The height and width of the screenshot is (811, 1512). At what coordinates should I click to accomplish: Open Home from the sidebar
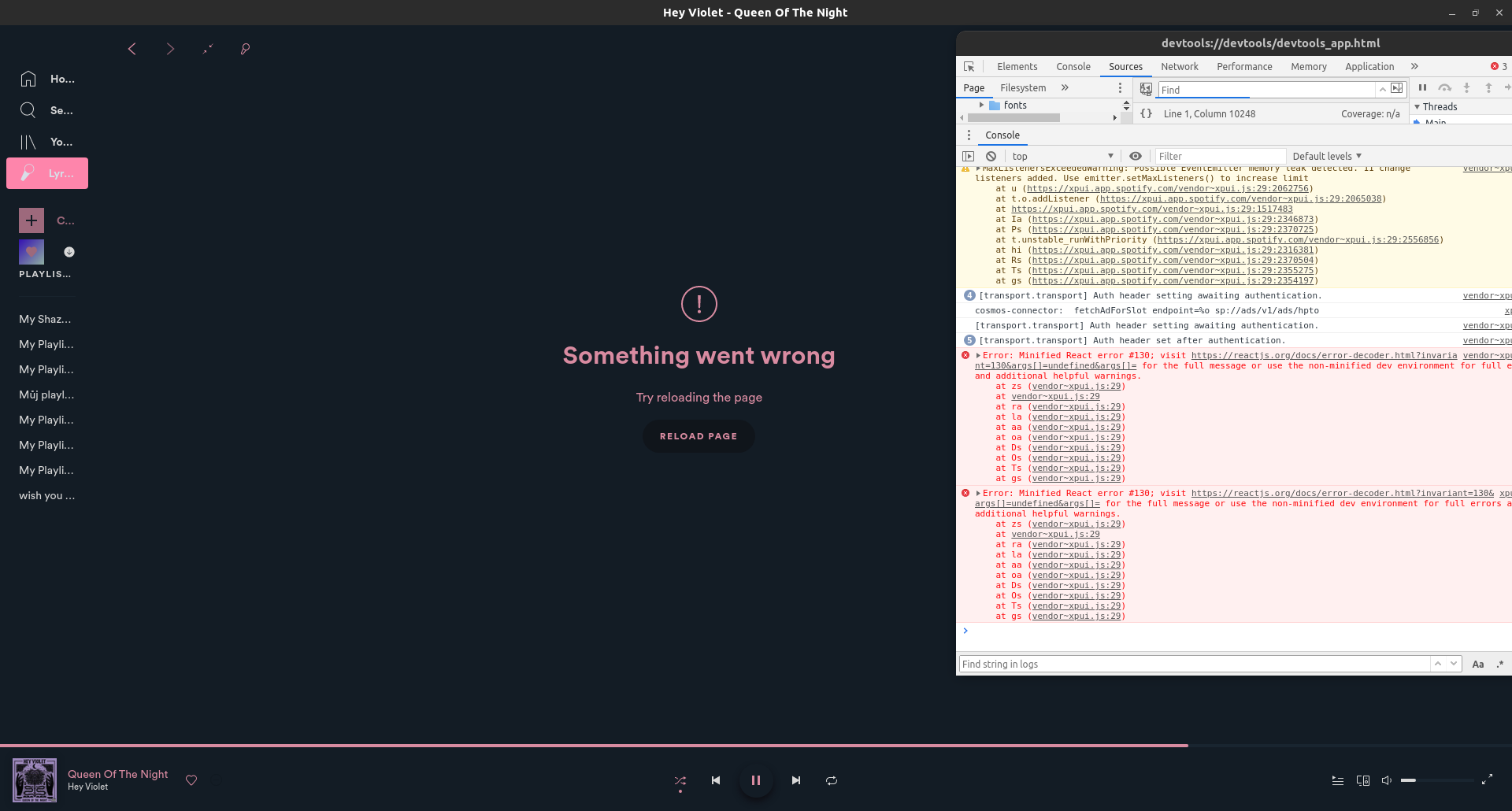(28, 79)
